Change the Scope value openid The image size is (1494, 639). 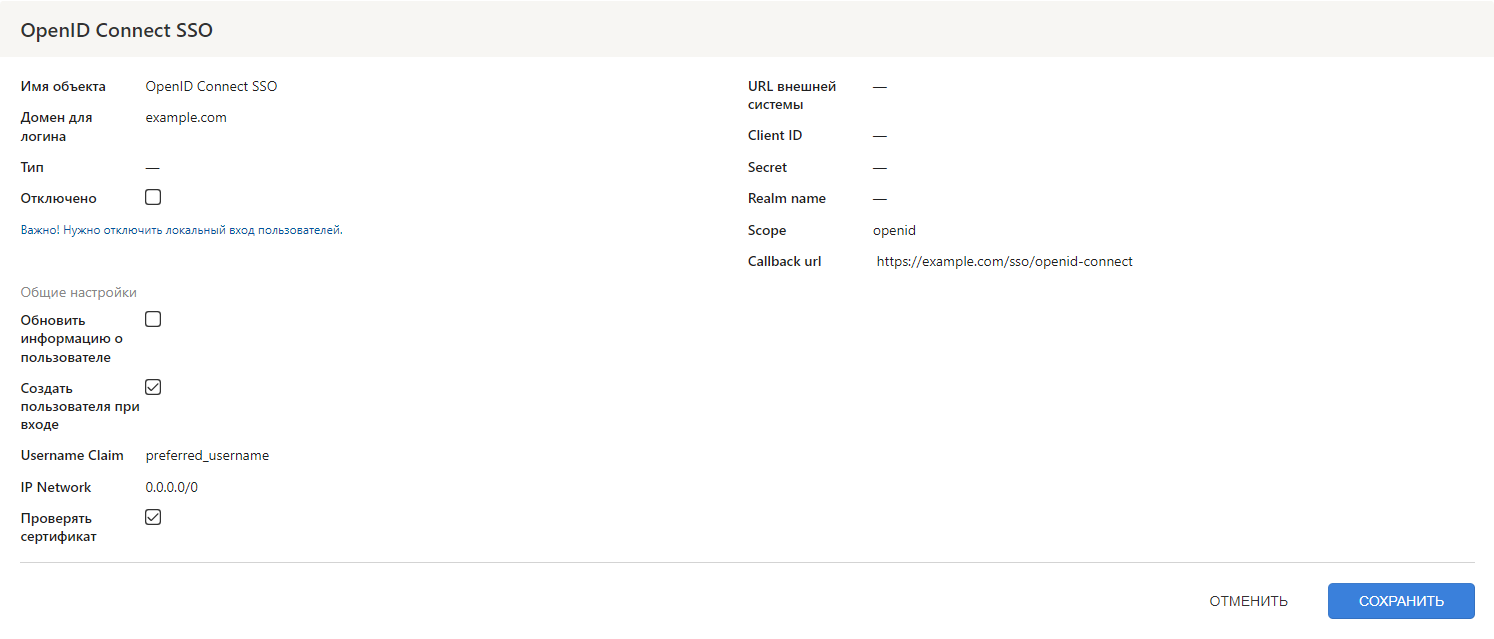(x=894, y=230)
